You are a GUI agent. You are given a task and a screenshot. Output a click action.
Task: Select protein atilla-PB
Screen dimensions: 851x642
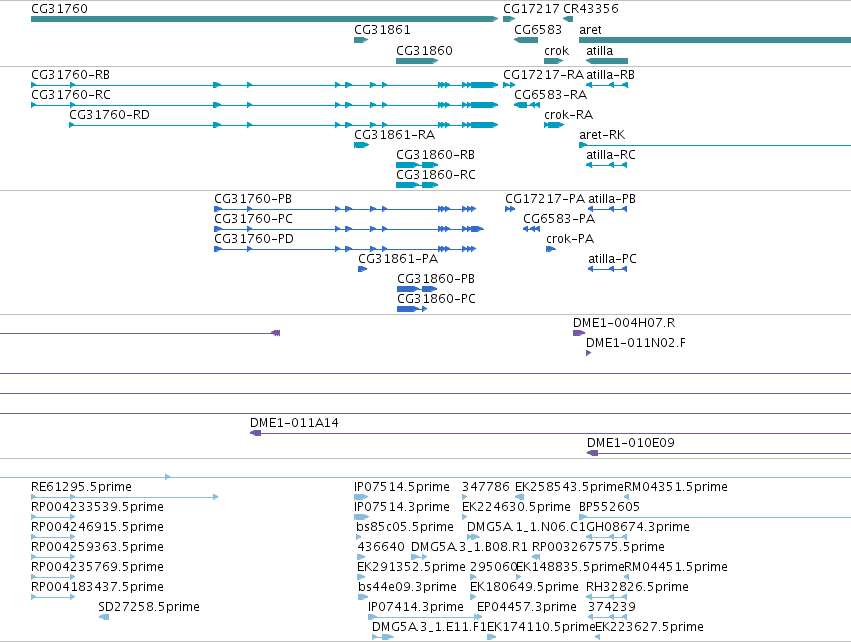coord(608,209)
